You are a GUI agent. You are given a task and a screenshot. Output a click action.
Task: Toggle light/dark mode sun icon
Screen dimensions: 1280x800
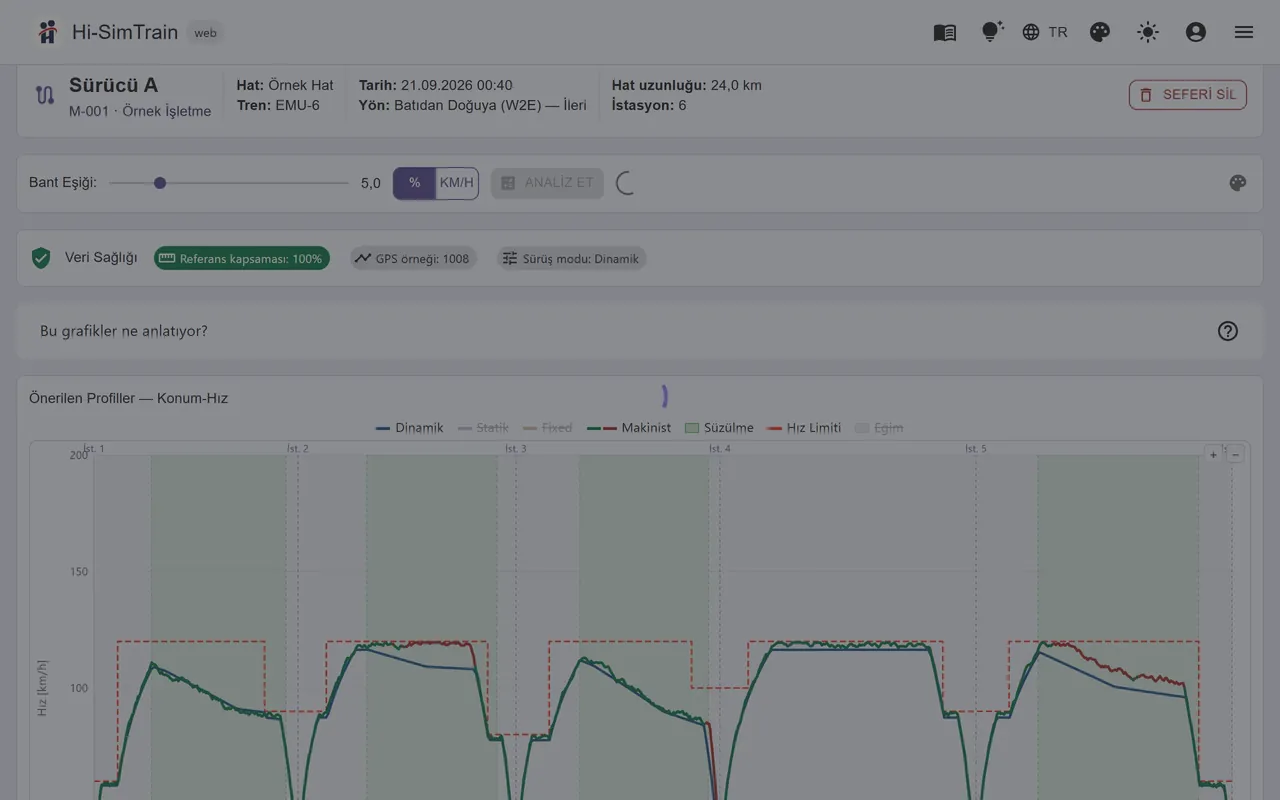pos(1148,32)
